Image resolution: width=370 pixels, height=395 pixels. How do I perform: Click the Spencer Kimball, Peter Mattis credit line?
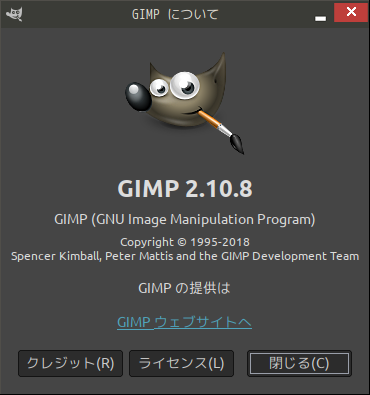pyautogui.click(x=185, y=256)
